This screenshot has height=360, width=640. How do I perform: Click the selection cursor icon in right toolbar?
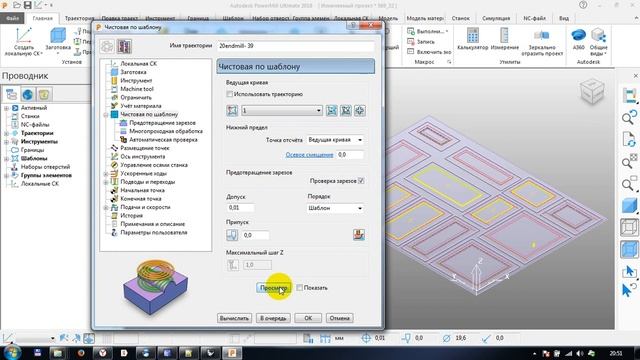click(629, 271)
